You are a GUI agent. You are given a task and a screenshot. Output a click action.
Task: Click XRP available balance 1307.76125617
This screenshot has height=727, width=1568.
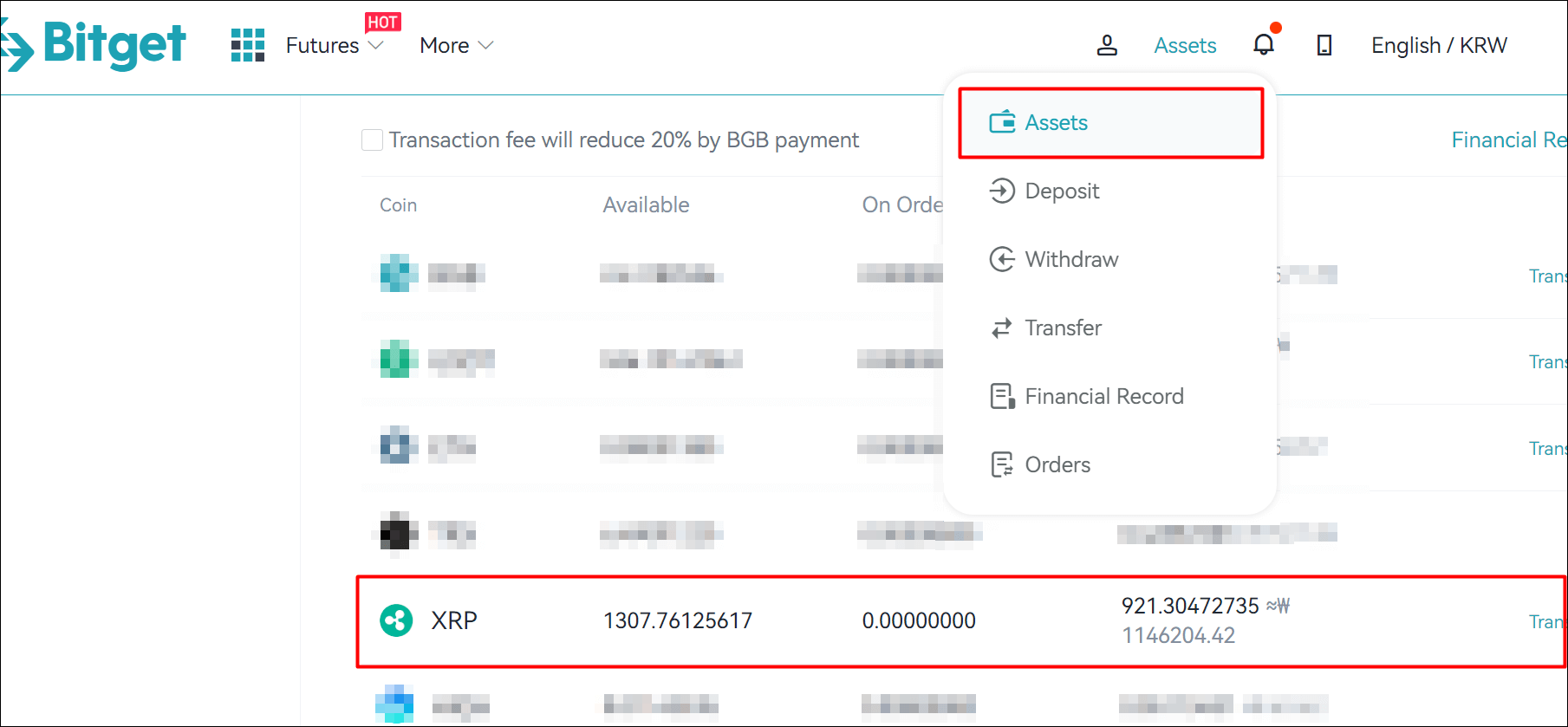coord(678,620)
